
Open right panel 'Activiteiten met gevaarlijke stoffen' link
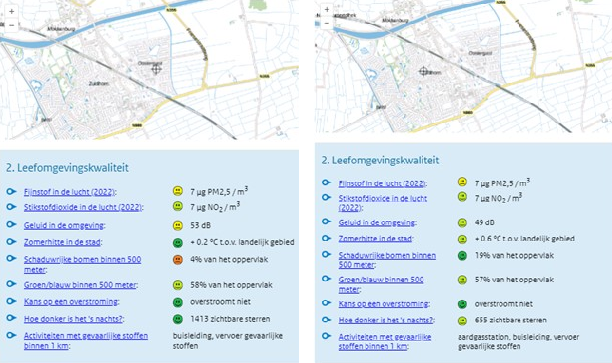385,342
